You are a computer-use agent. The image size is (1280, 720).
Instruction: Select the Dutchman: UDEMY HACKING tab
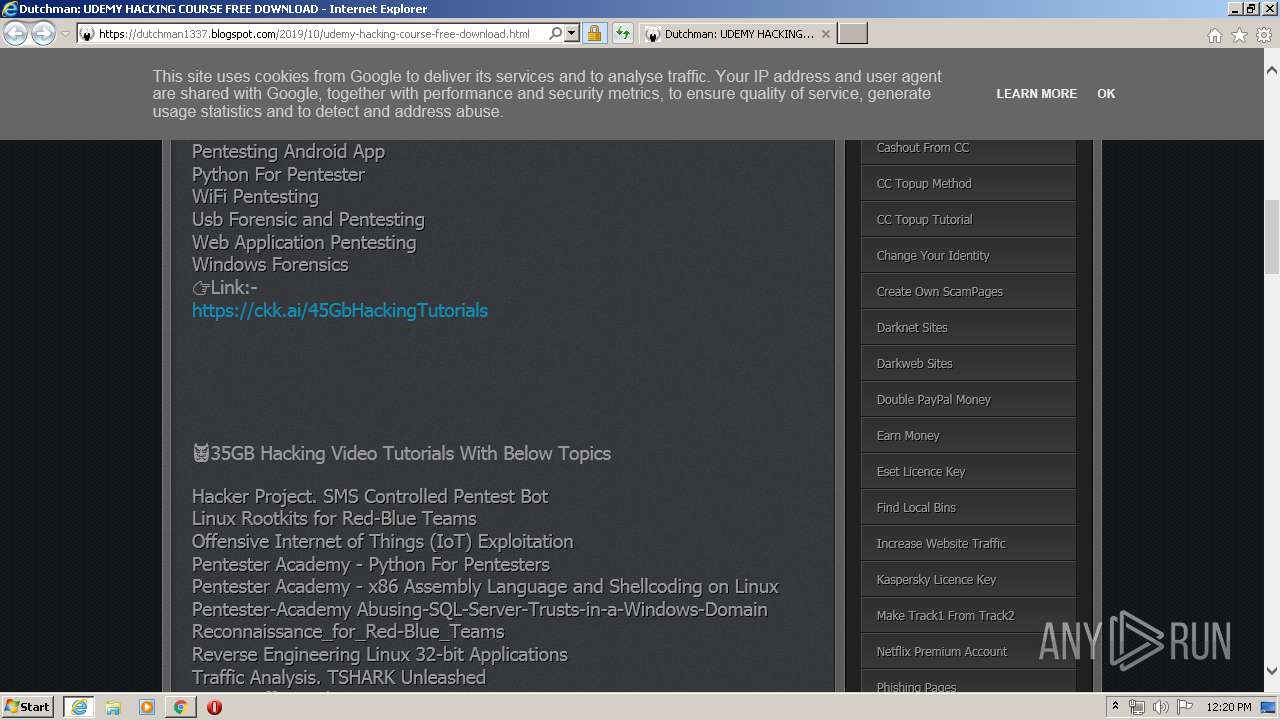click(x=738, y=34)
